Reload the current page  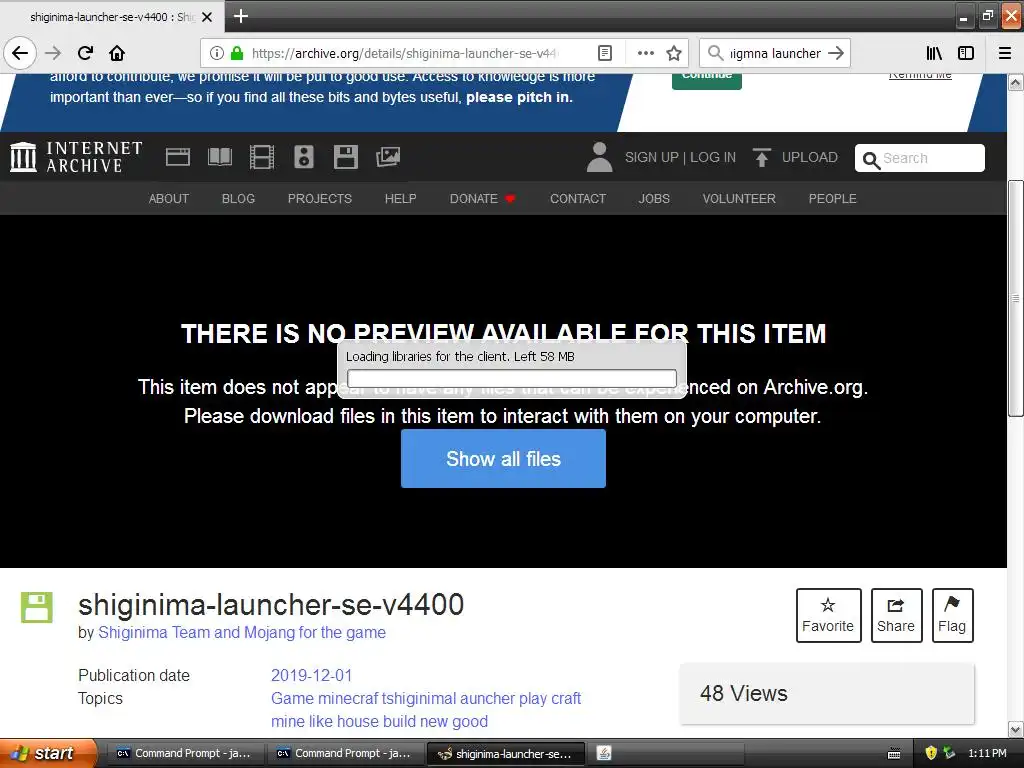[85, 53]
